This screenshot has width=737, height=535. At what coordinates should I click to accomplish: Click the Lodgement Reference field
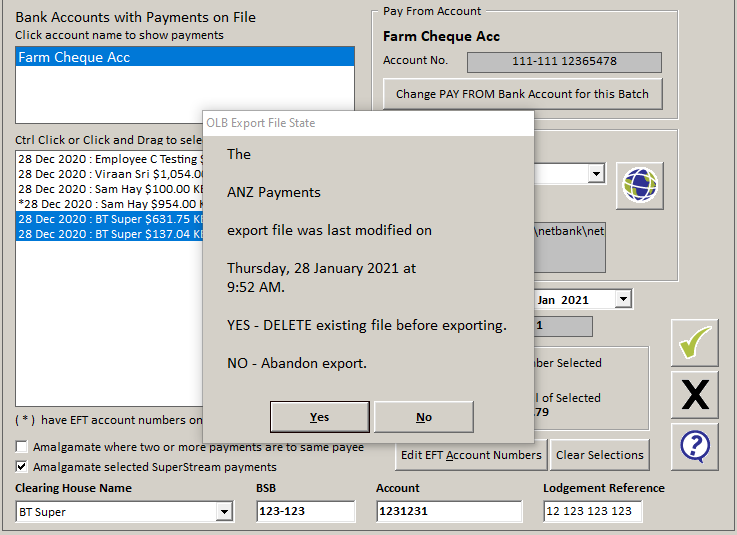click(593, 511)
